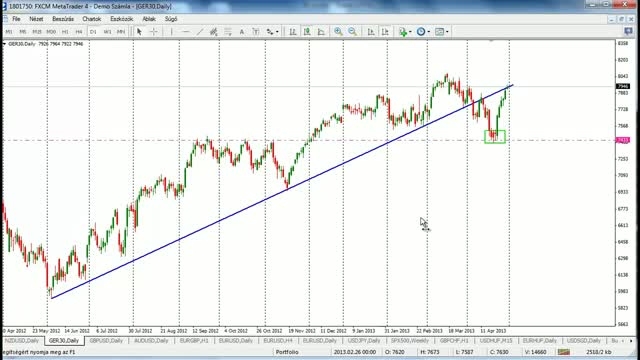Toggle the D1 timeframe button
The width and height of the screenshot is (640, 360).
point(93,31)
